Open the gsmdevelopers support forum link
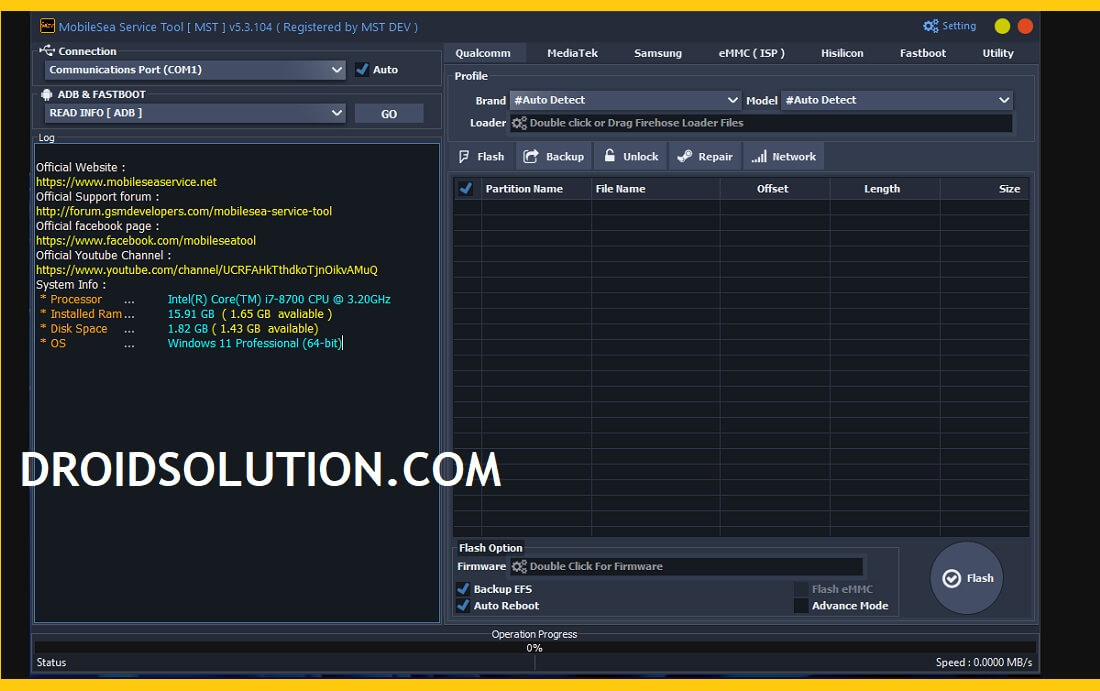 click(x=184, y=211)
